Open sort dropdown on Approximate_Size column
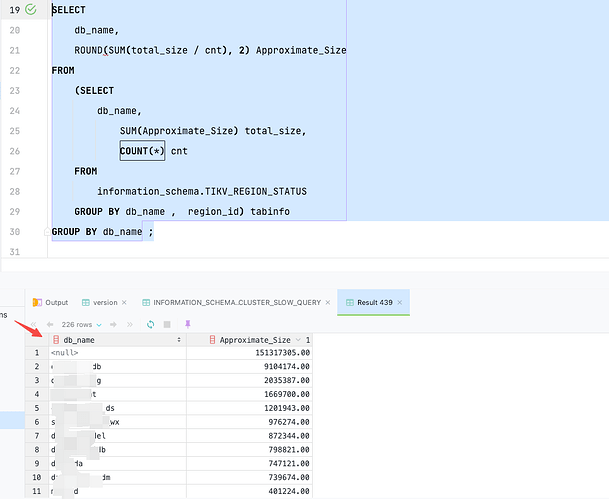 point(297,340)
